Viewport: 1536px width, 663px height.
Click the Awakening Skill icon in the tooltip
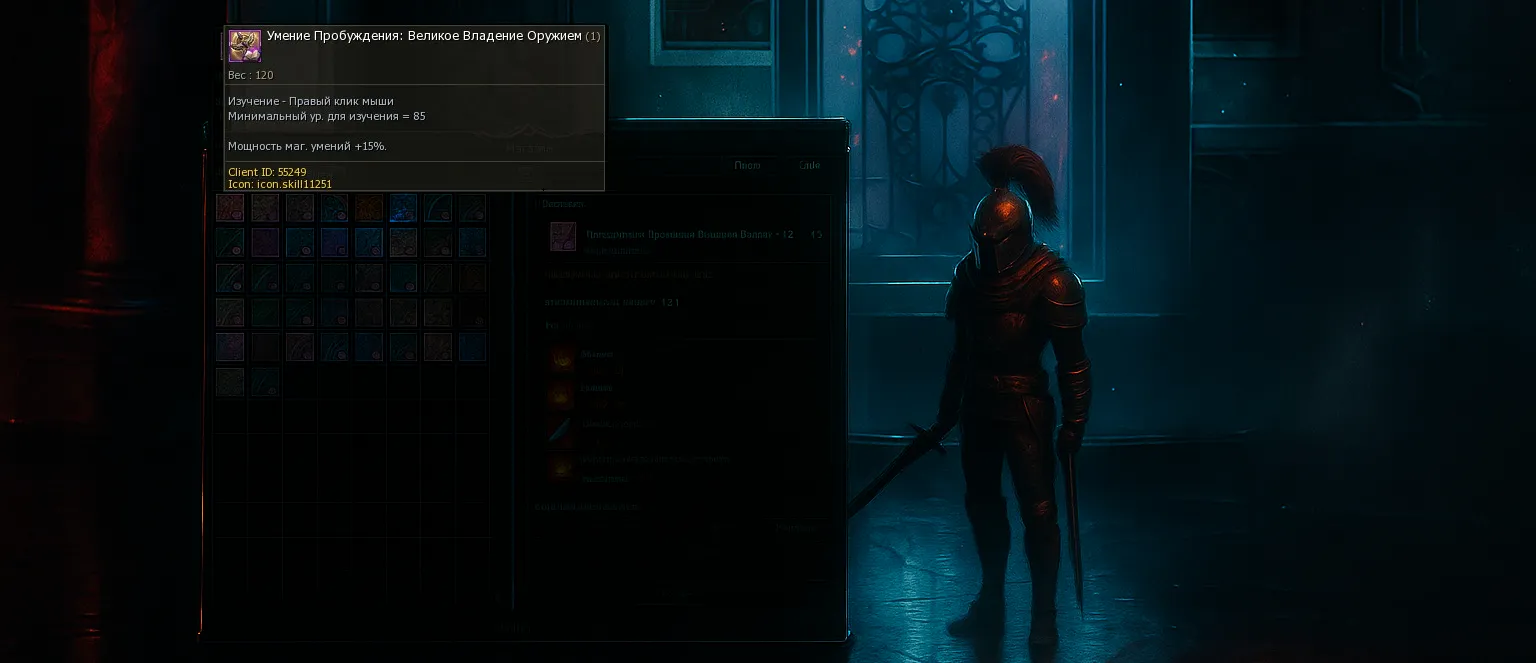point(244,45)
